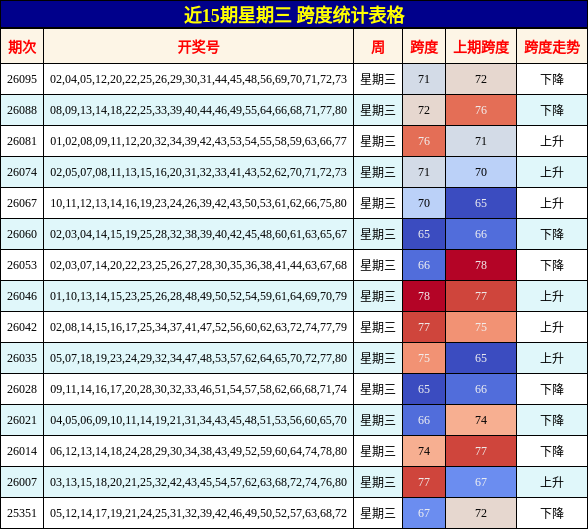Click winning numbers of period 26042
The height and width of the screenshot is (529, 588).
(x=198, y=327)
